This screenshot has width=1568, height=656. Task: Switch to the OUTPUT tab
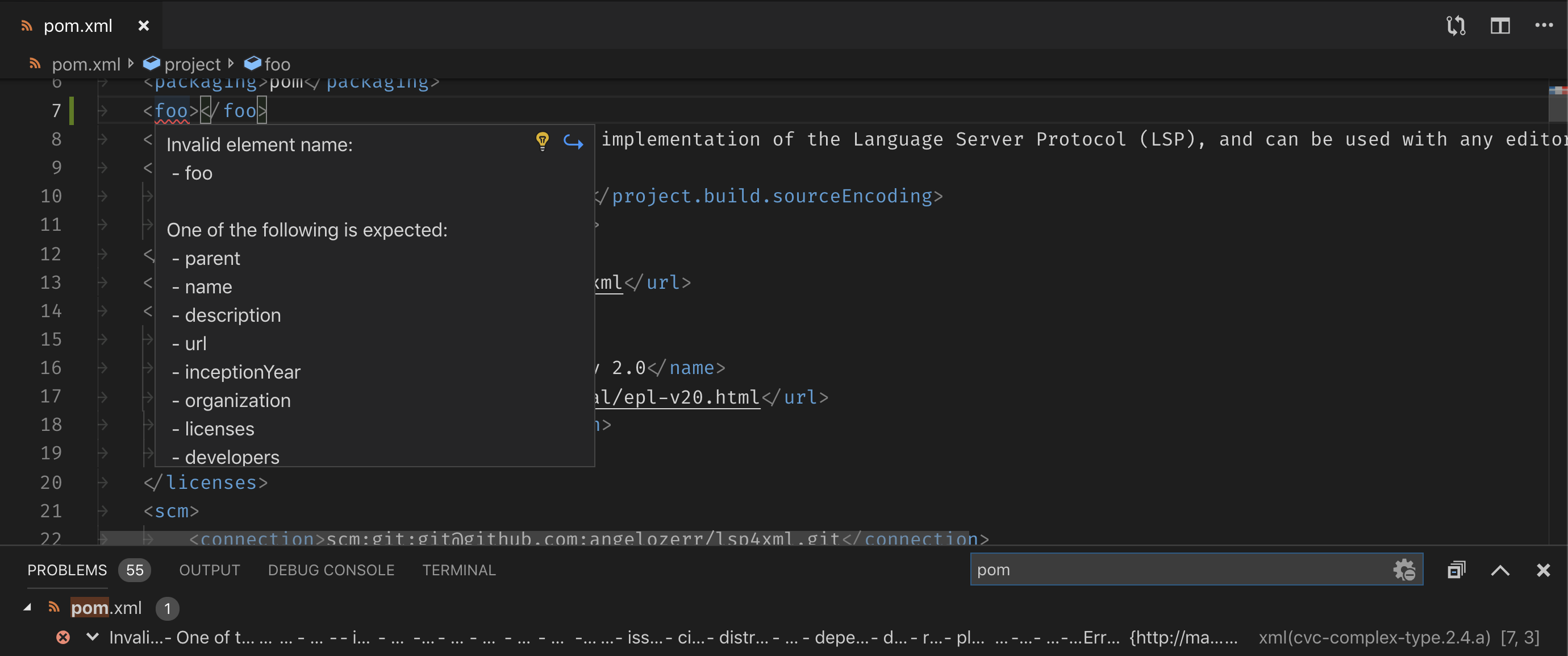[x=210, y=570]
